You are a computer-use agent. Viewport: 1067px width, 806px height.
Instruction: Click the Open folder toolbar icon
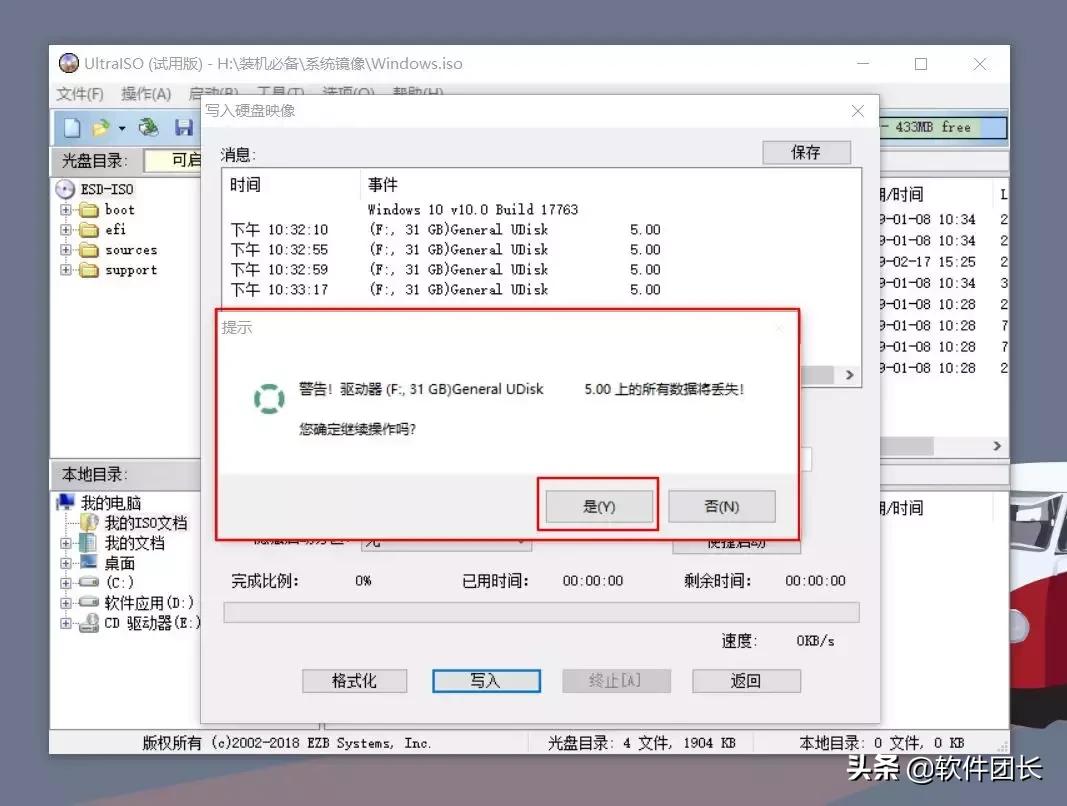tap(100, 126)
